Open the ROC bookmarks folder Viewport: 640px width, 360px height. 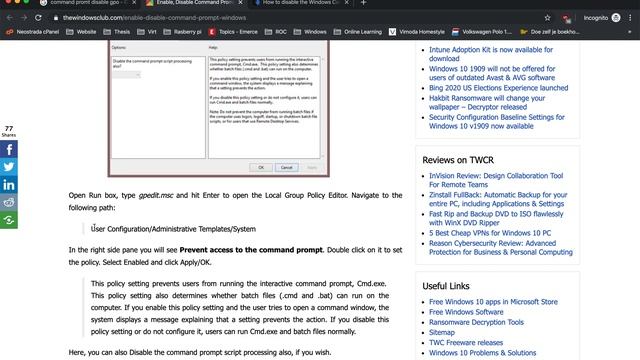276,32
